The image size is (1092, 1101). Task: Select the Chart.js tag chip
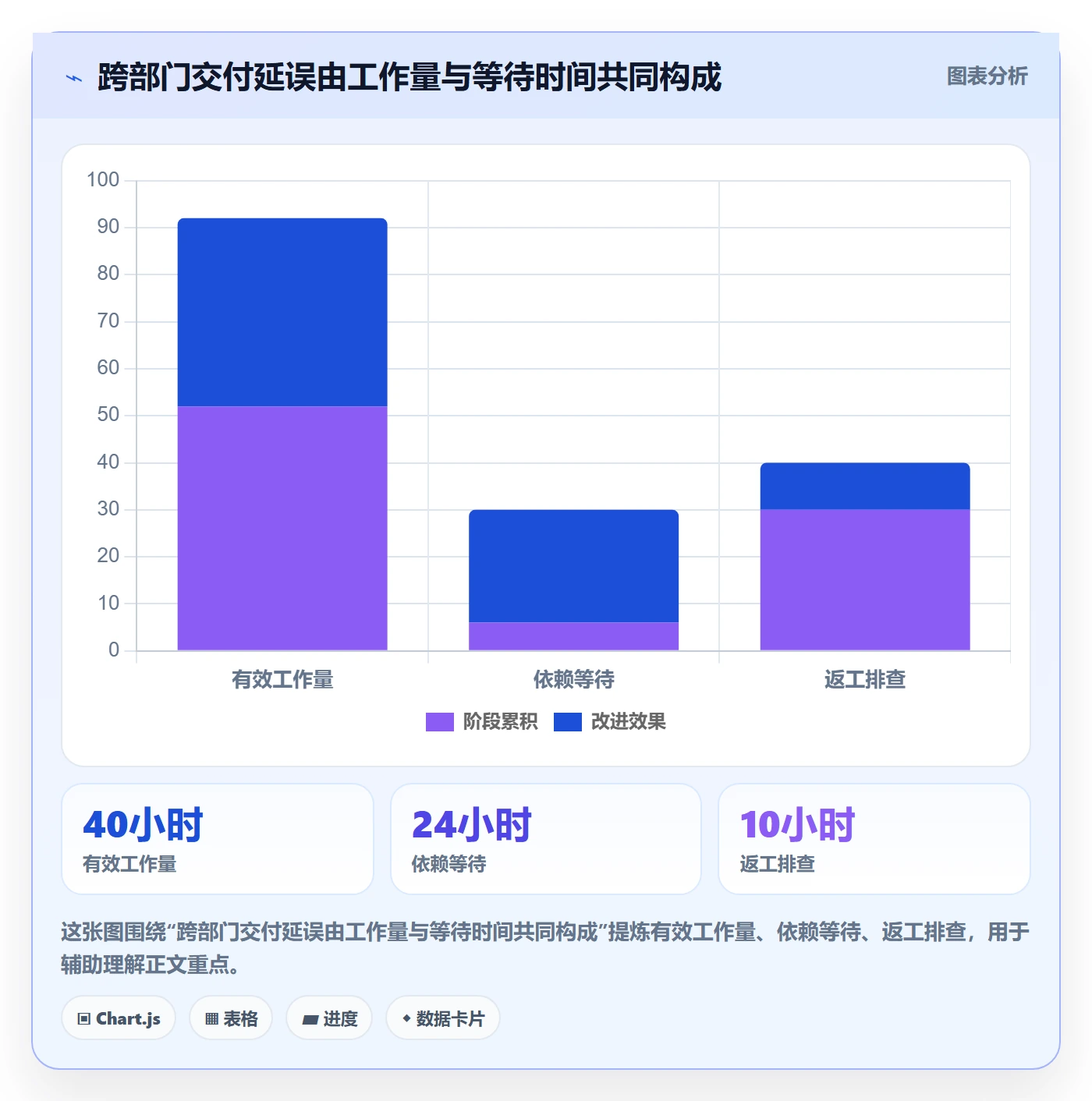pyautogui.click(x=119, y=1018)
